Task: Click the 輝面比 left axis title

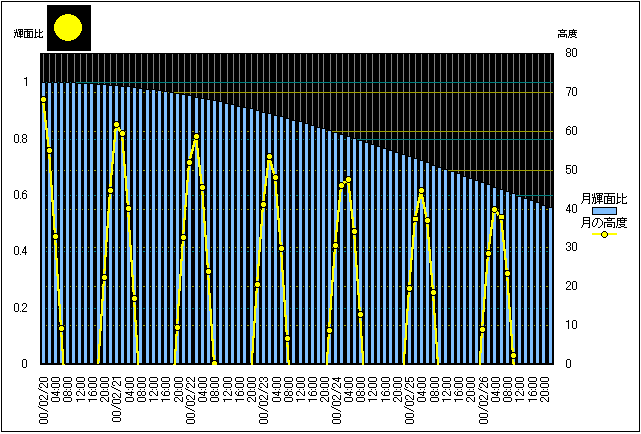Action: tap(28, 34)
